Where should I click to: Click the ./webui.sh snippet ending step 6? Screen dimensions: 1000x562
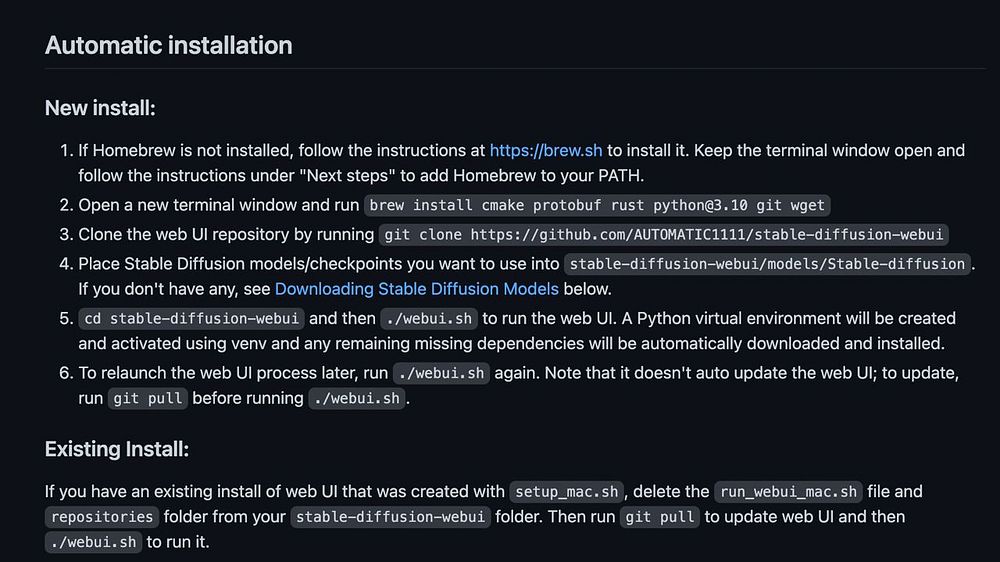click(357, 398)
